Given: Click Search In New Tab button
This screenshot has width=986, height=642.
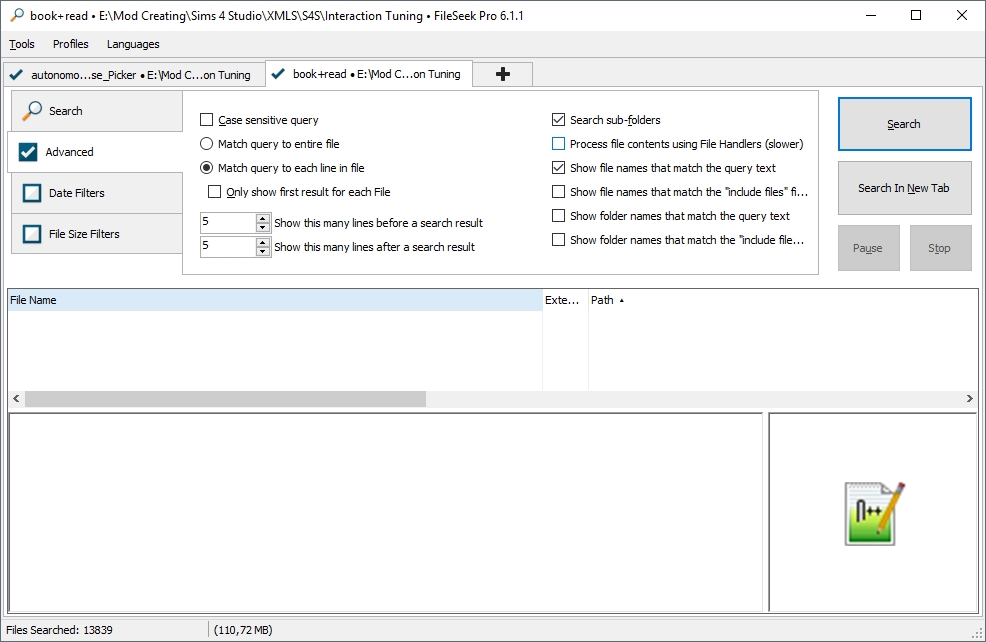Looking at the screenshot, I should point(903,188).
